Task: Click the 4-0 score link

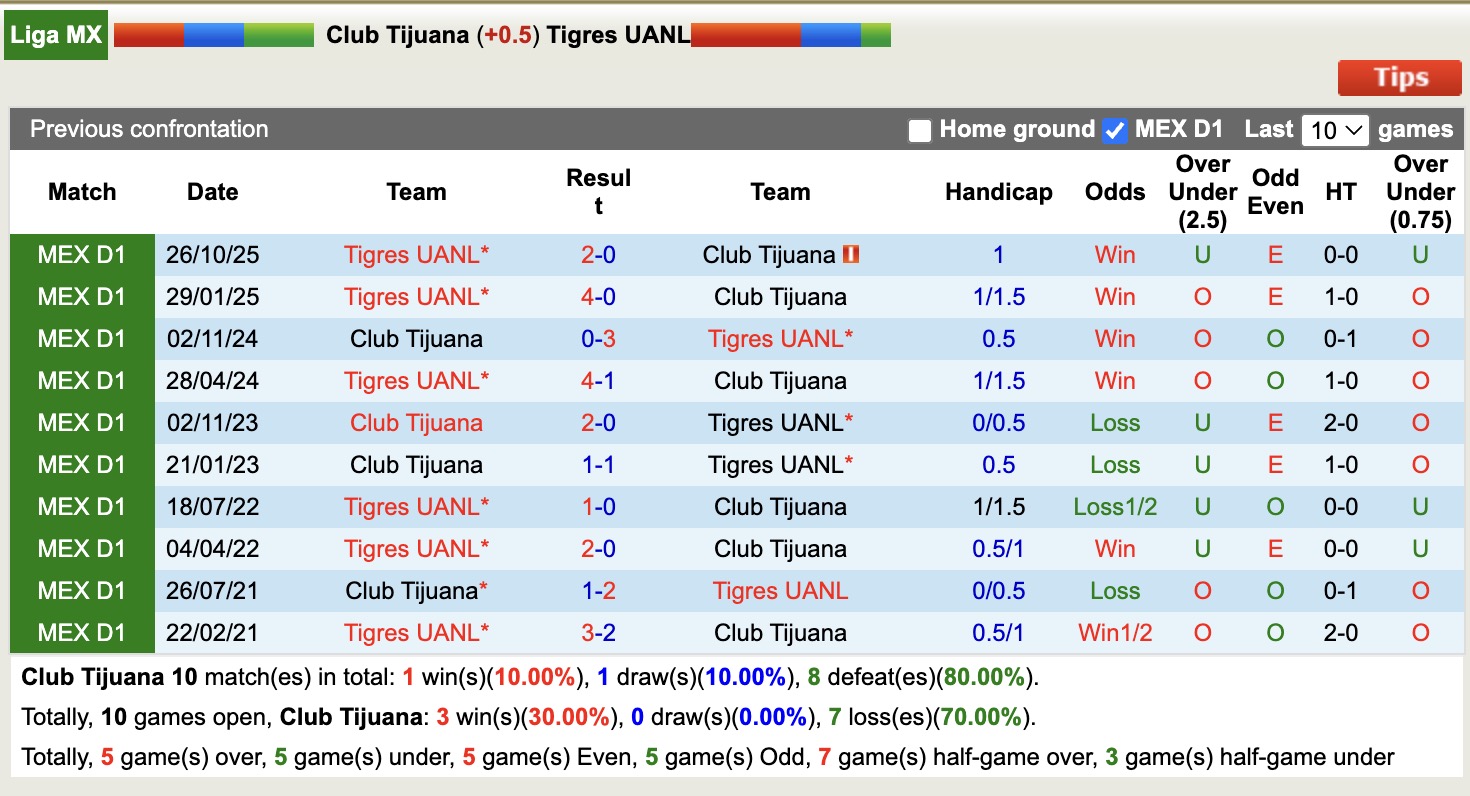Action: click(x=597, y=296)
